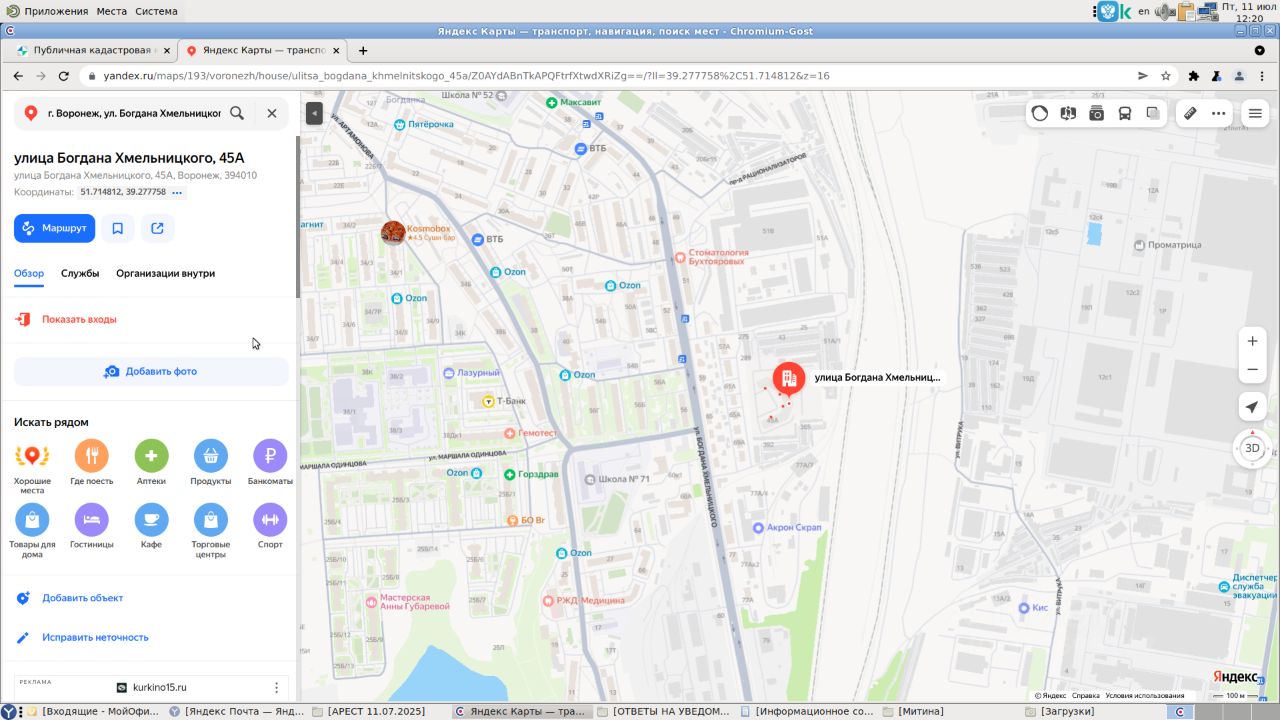Search nearby Где поесть
The height and width of the screenshot is (720, 1280).
pyautogui.click(x=92, y=456)
